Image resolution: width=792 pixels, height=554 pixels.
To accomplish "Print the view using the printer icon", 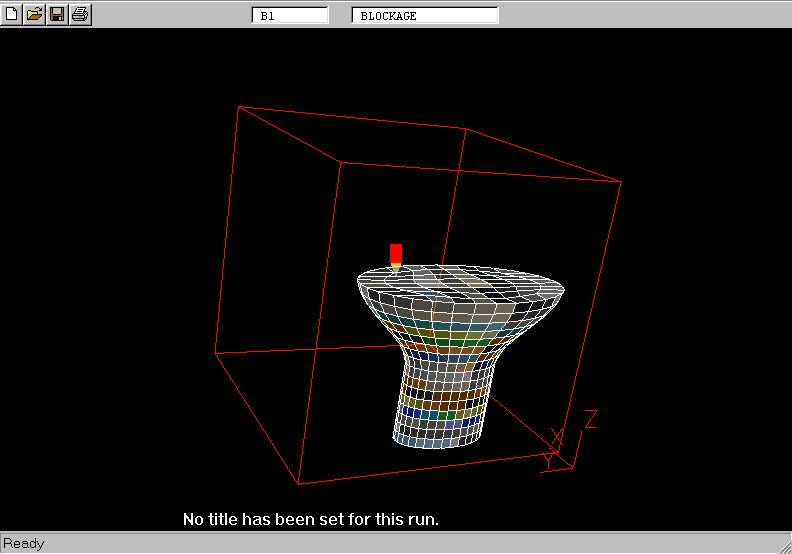I will pyautogui.click(x=80, y=15).
